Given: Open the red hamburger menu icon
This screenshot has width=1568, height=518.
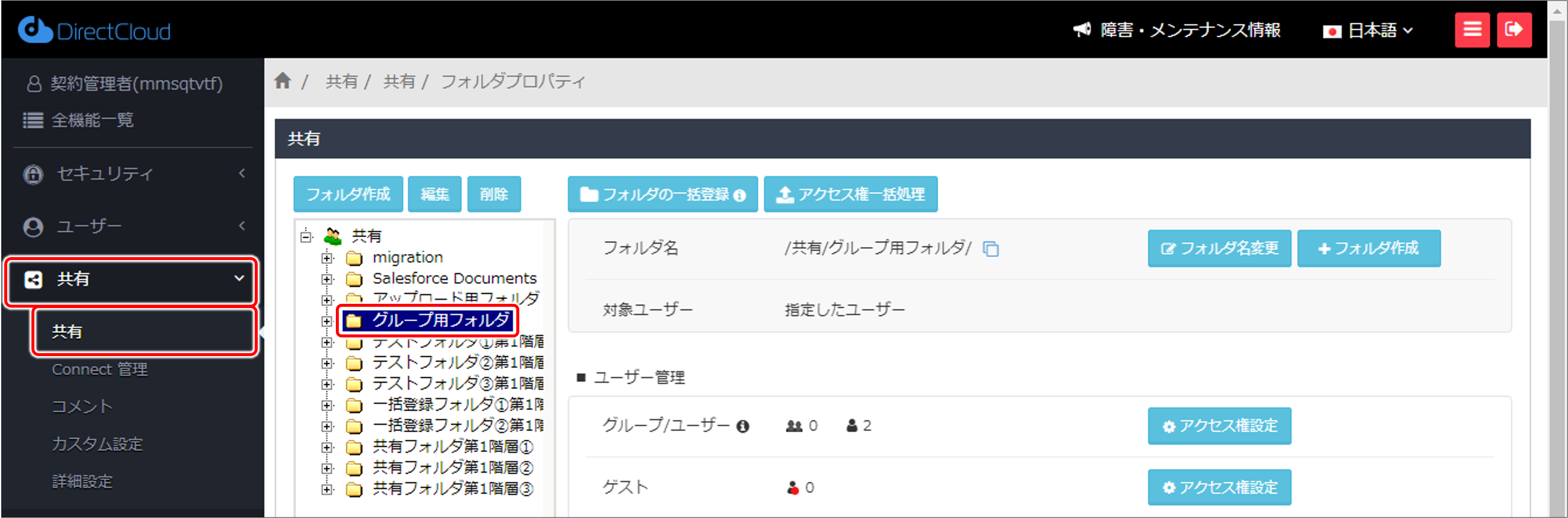Looking at the screenshot, I should (1472, 28).
